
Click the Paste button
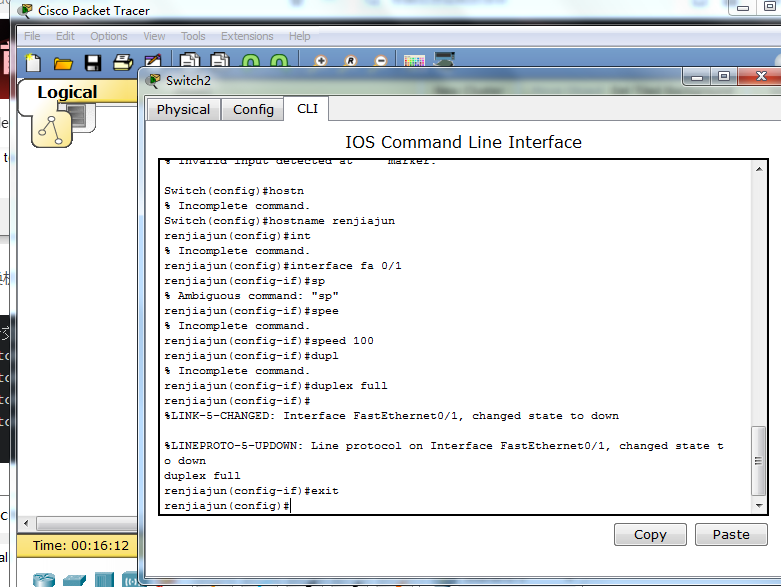731,534
